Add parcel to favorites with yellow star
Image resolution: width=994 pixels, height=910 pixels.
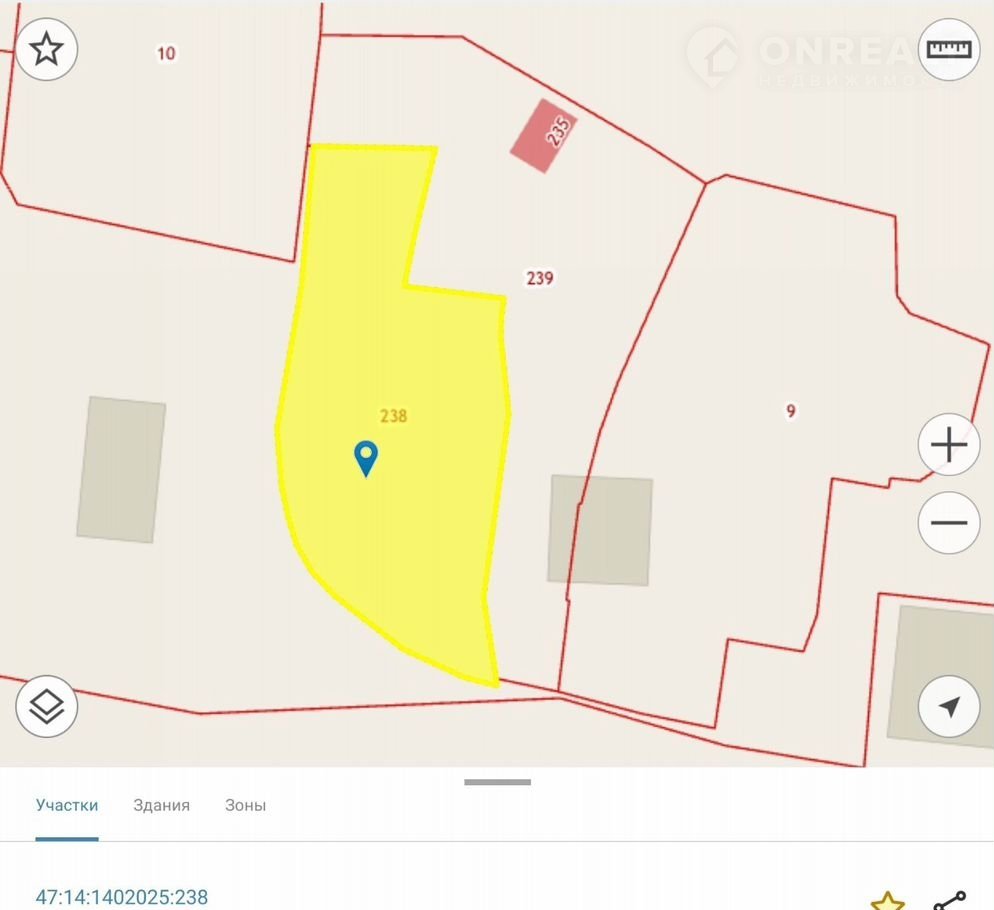click(888, 900)
